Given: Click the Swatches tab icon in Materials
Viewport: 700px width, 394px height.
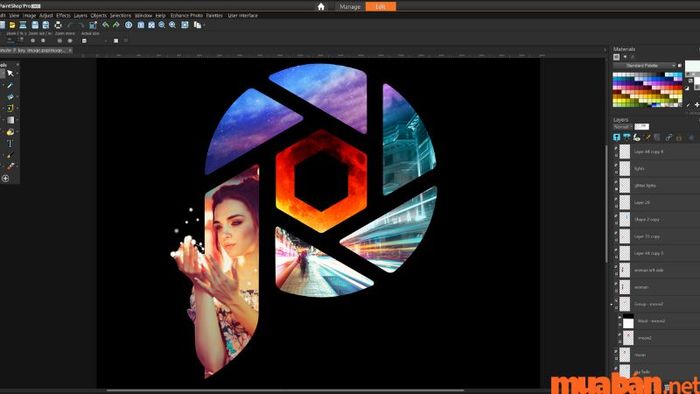Looking at the screenshot, I should coord(617,57).
